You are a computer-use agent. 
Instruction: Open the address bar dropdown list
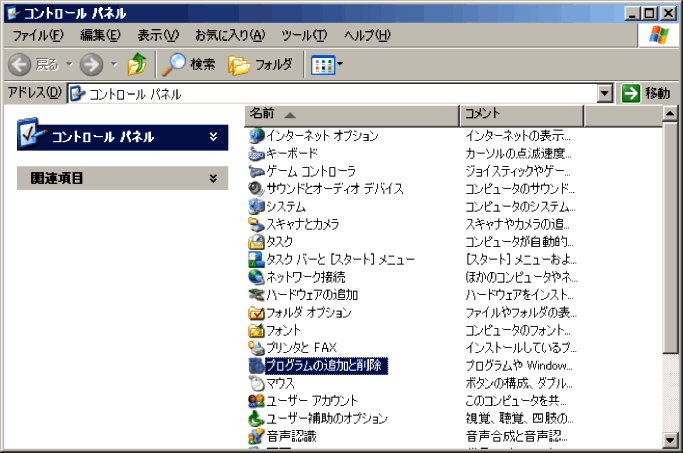(605, 93)
